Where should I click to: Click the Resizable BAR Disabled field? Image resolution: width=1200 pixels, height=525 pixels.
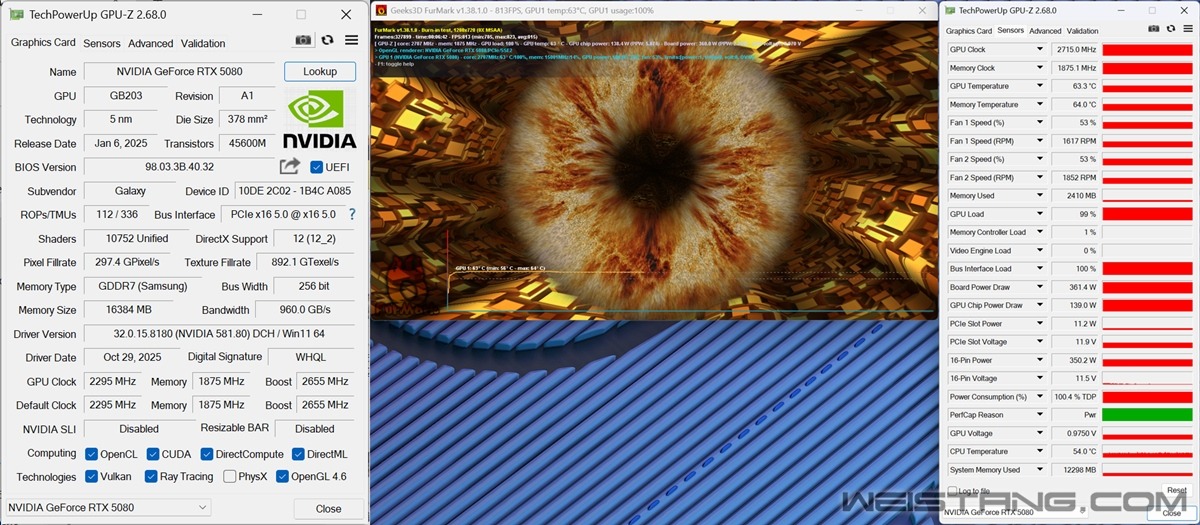[x=315, y=429]
